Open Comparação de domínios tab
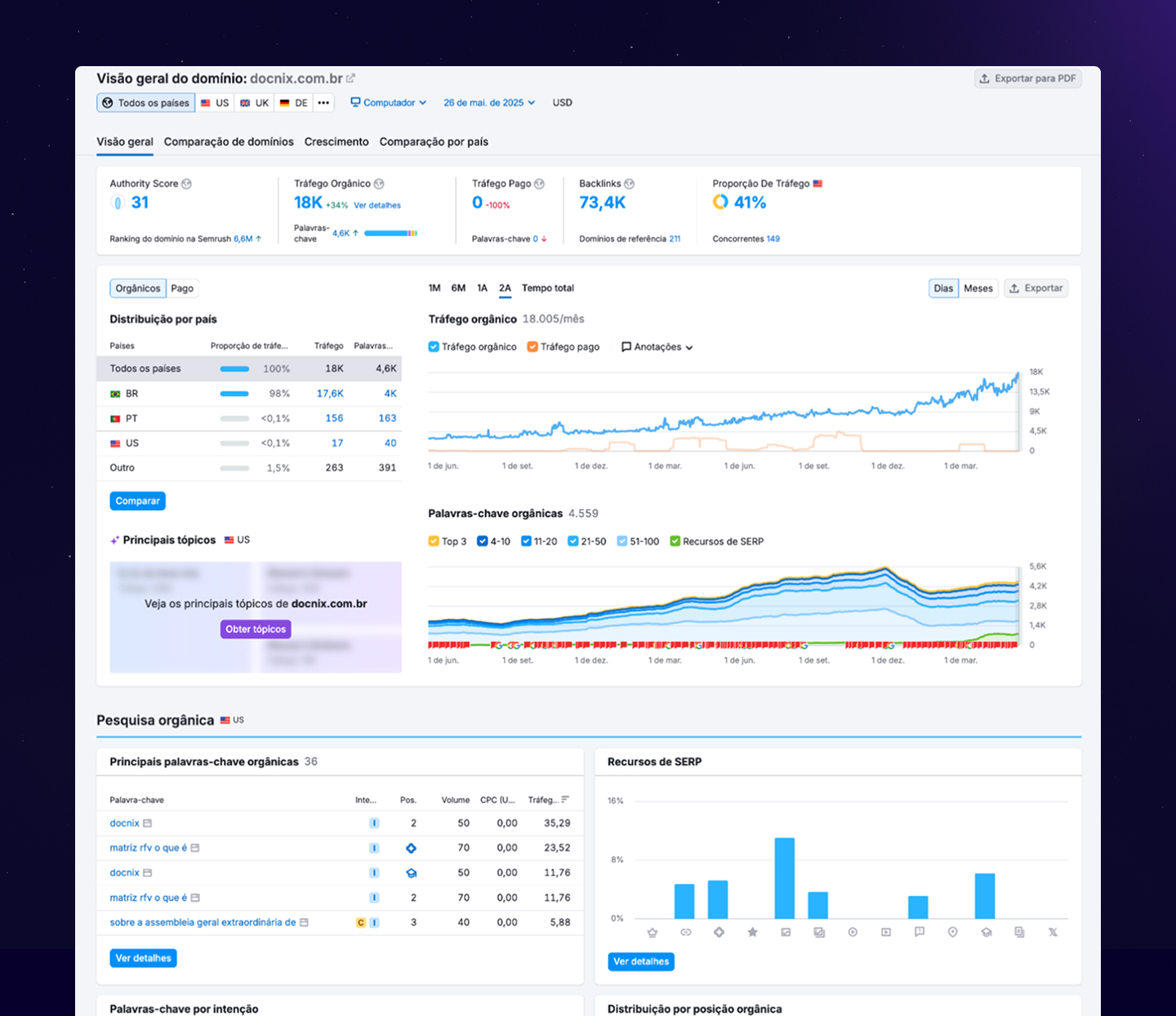This screenshot has width=1176, height=1016. pos(229,142)
